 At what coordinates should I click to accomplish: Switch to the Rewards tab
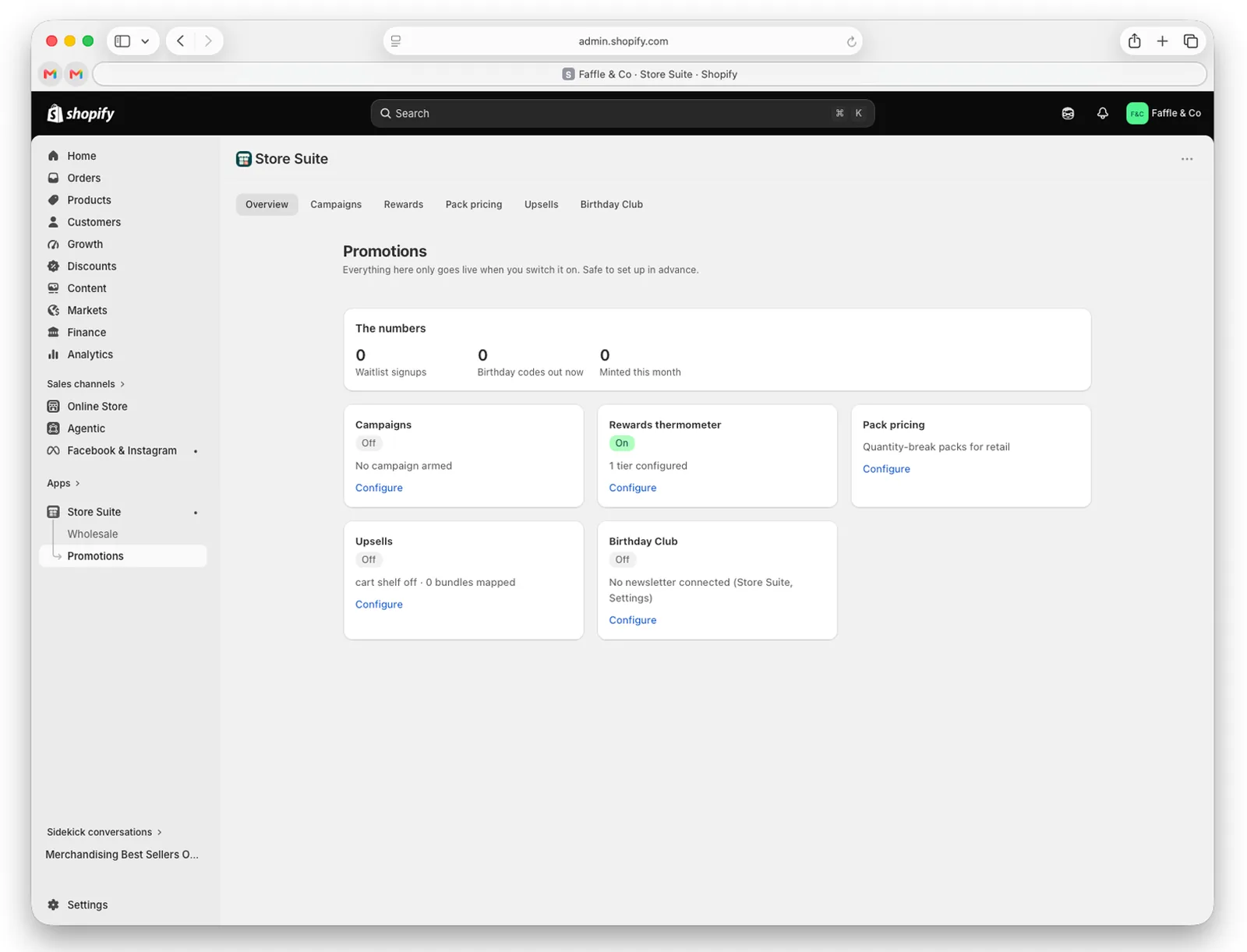click(404, 205)
